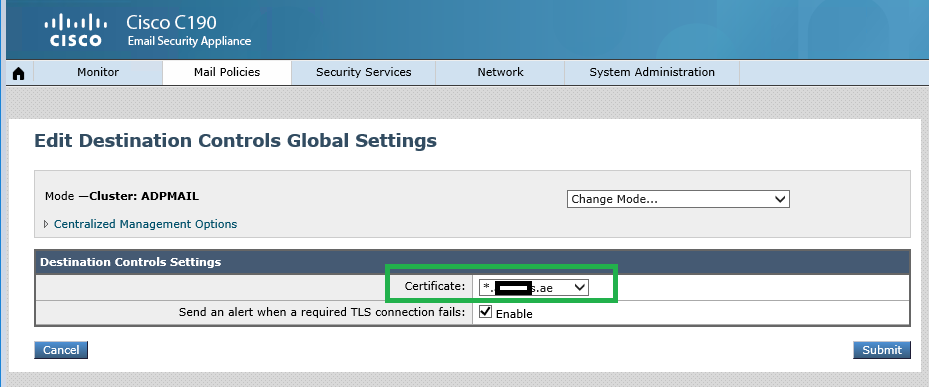Open the Network menu
Screen dimensions: 929x387
point(501,72)
